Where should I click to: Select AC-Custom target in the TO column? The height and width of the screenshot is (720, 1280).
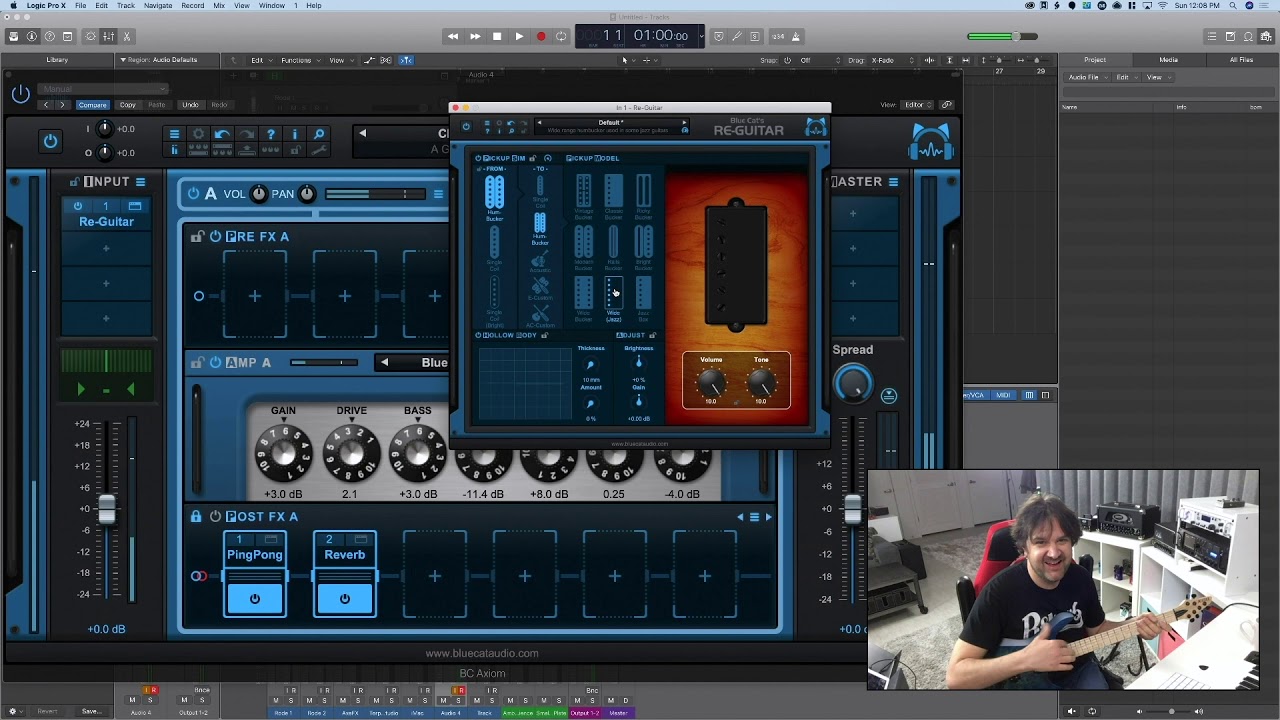pyautogui.click(x=540, y=317)
